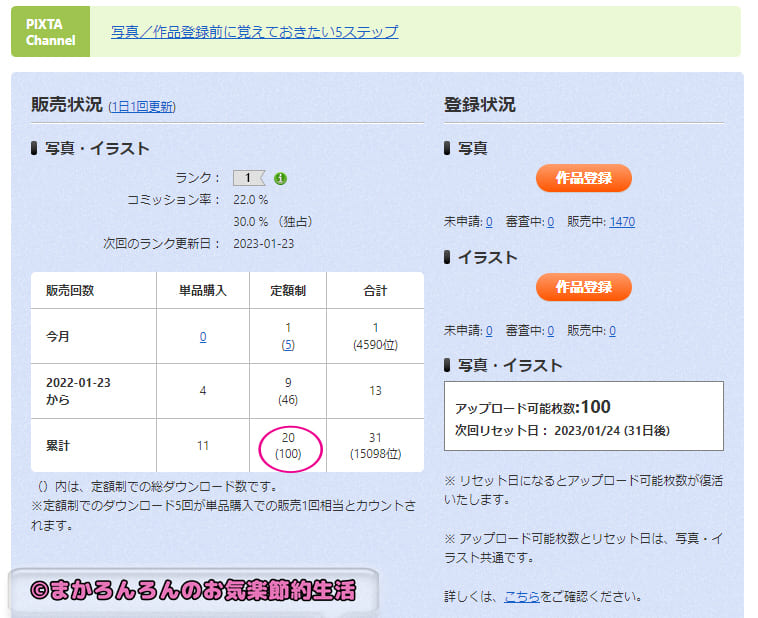Open the 1日1回更新 link
Screen dimensions: 758x618
(x=142, y=106)
